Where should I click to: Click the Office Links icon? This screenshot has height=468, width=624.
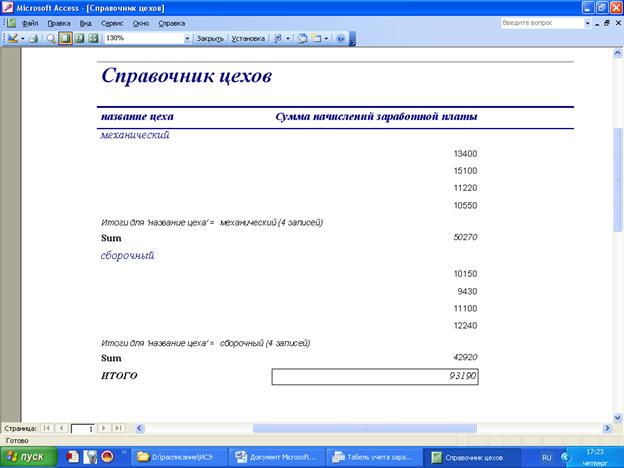coord(278,39)
